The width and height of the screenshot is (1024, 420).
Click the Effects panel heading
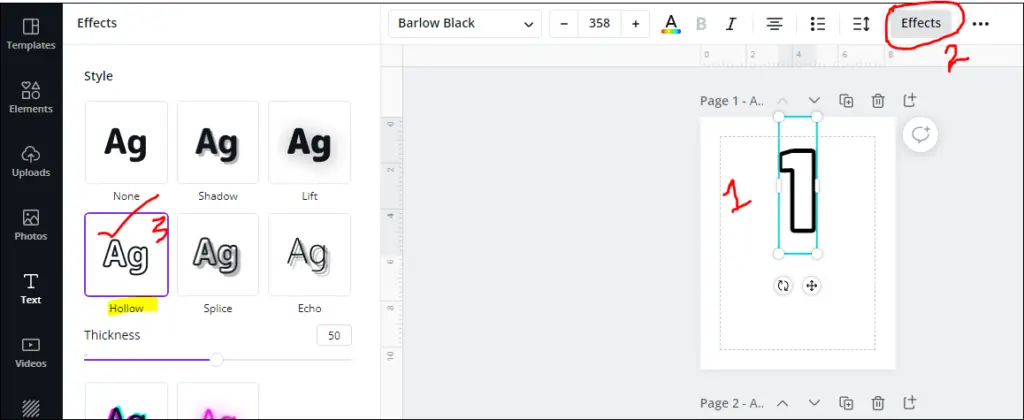(x=97, y=23)
